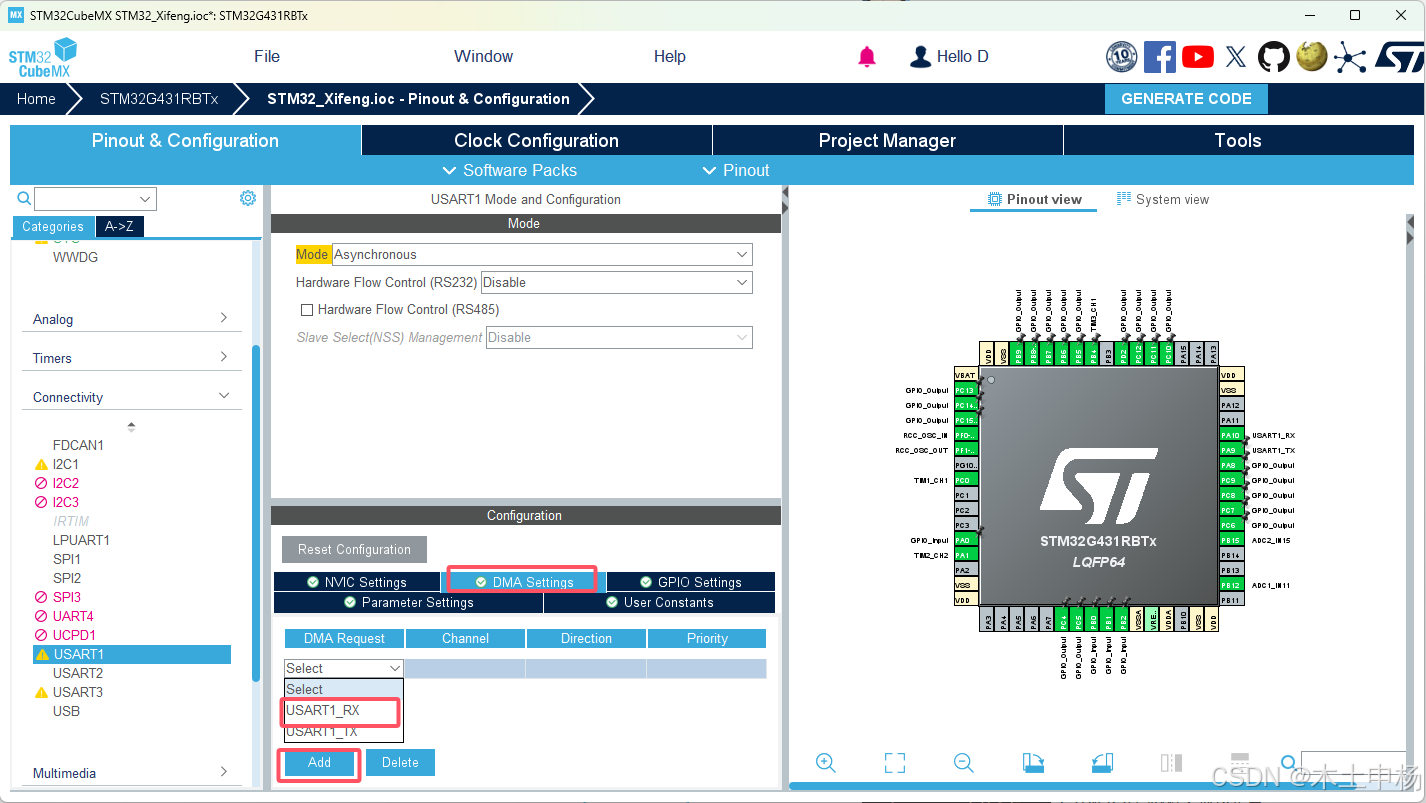Open the File menu
Image resolution: width=1426 pixels, height=803 pixels.
pos(267,56)
